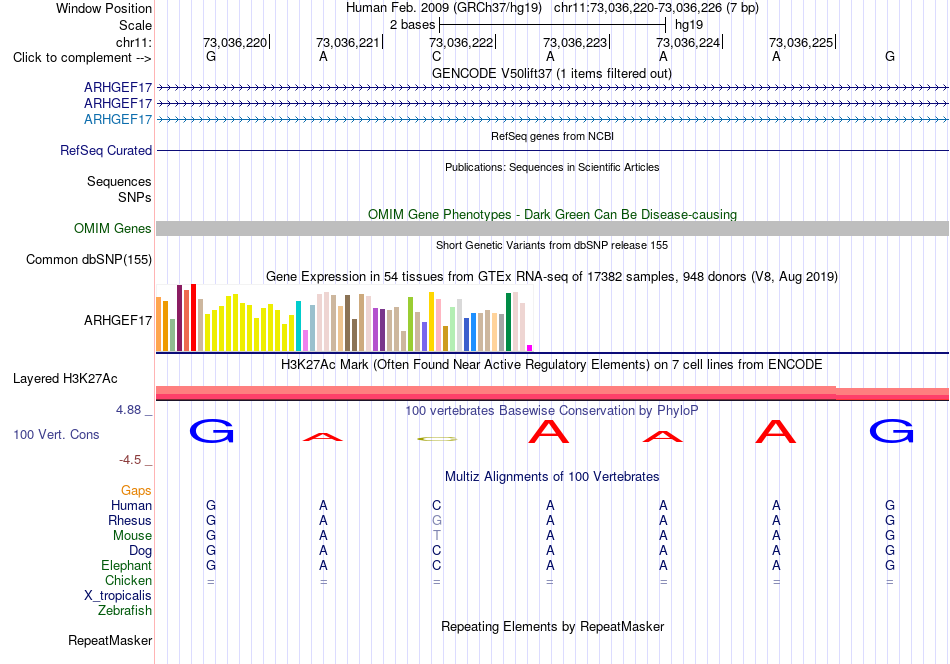Click the SNPs track label
The height and width of the screenshot is (664, 950).
point(135,198)
